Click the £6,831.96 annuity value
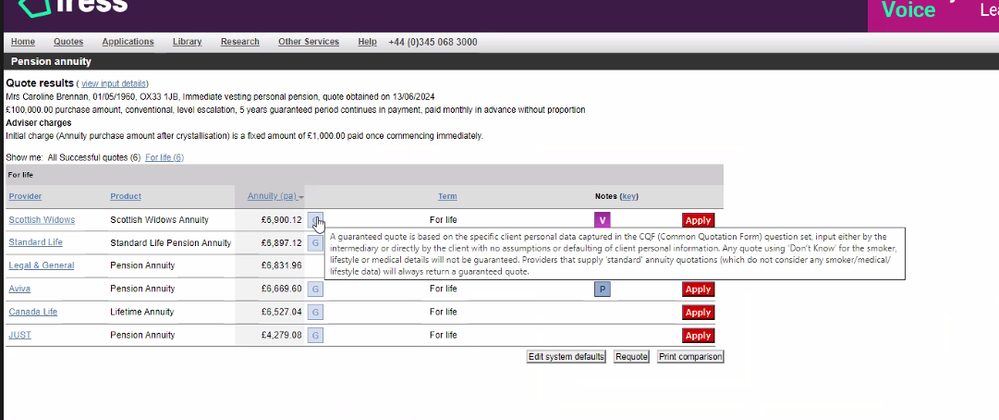Viewport: 999px width, 420px height. 281,266
